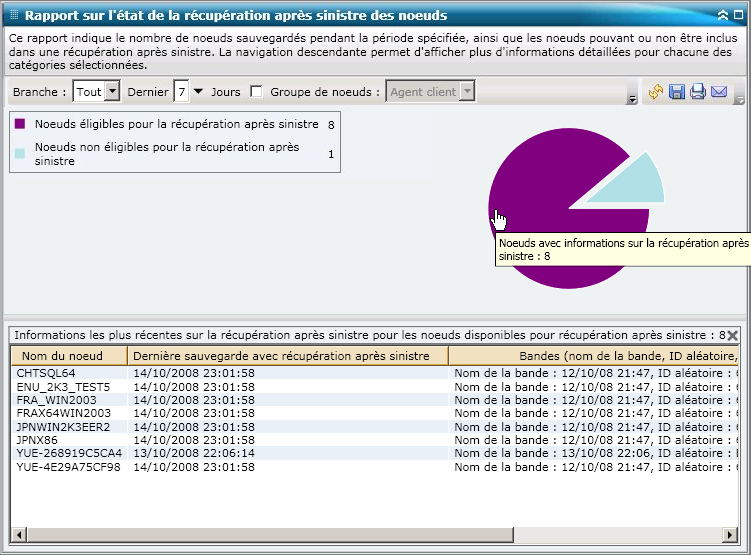
Task: Email the report using the envelope icon
Action: click(x=719, y=91)
